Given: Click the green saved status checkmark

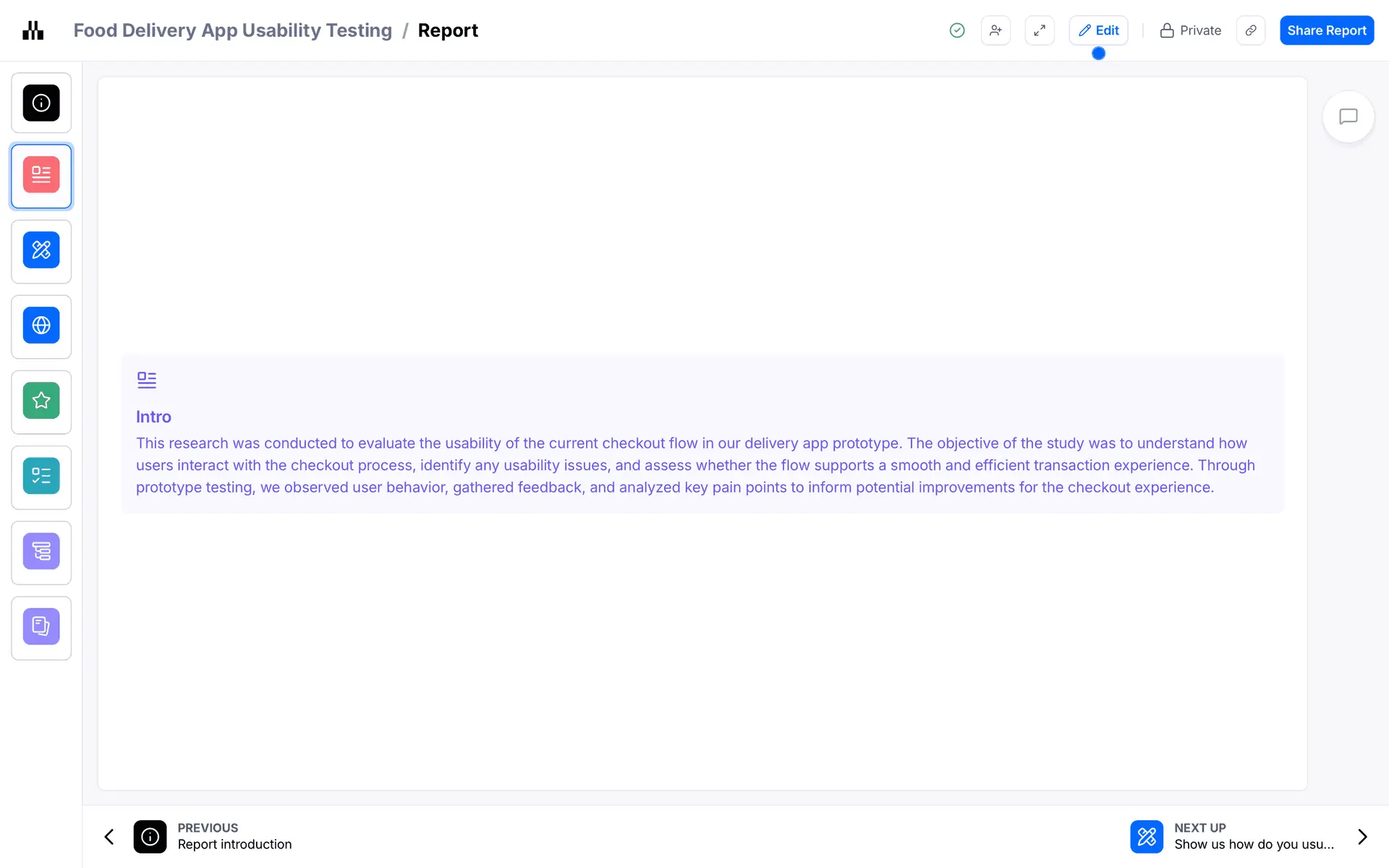Looking at the screenshot, I should coord(956,30).
